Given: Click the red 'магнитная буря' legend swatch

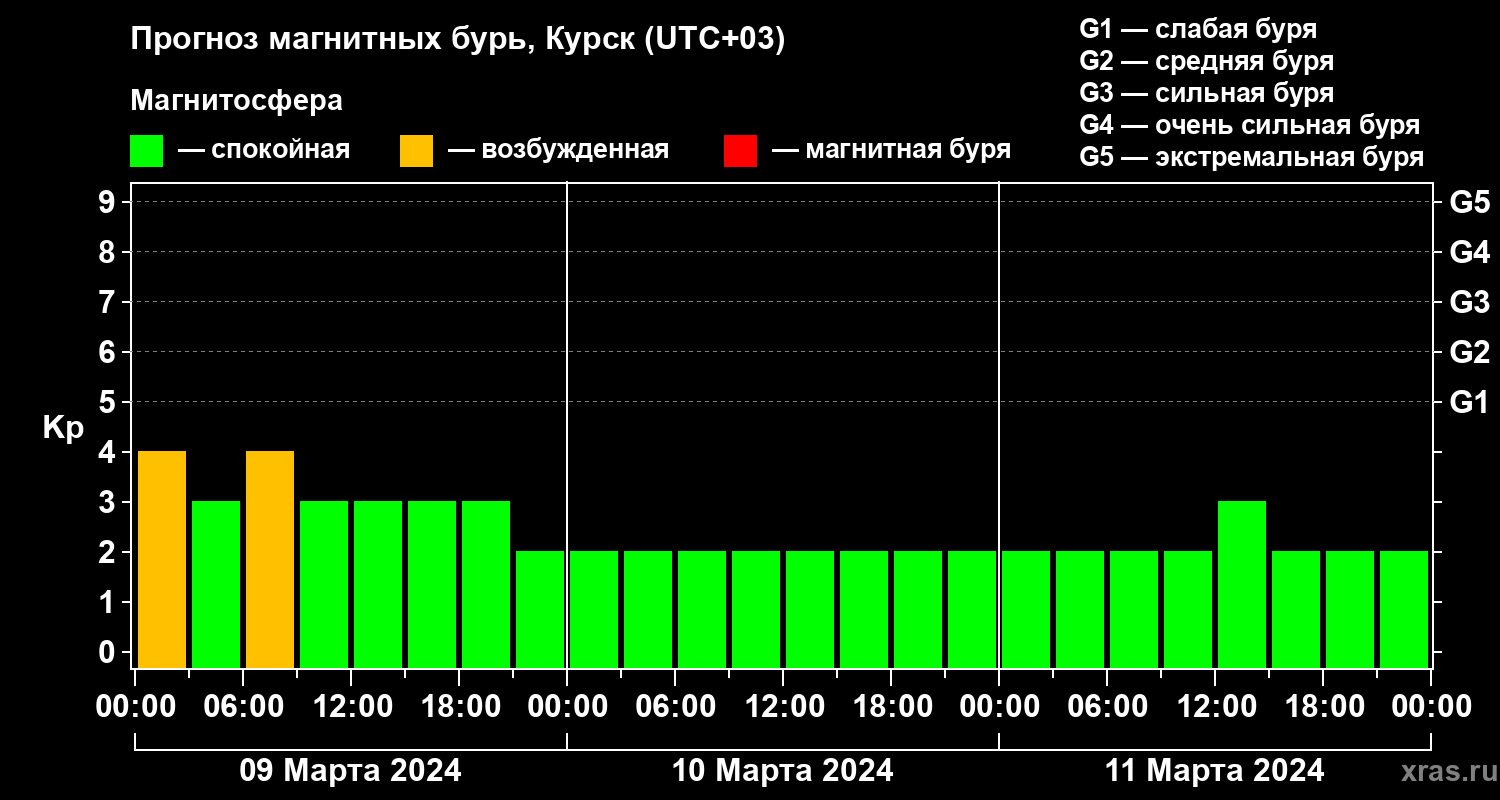Looking at the screenshot, I should click(740, 151).
